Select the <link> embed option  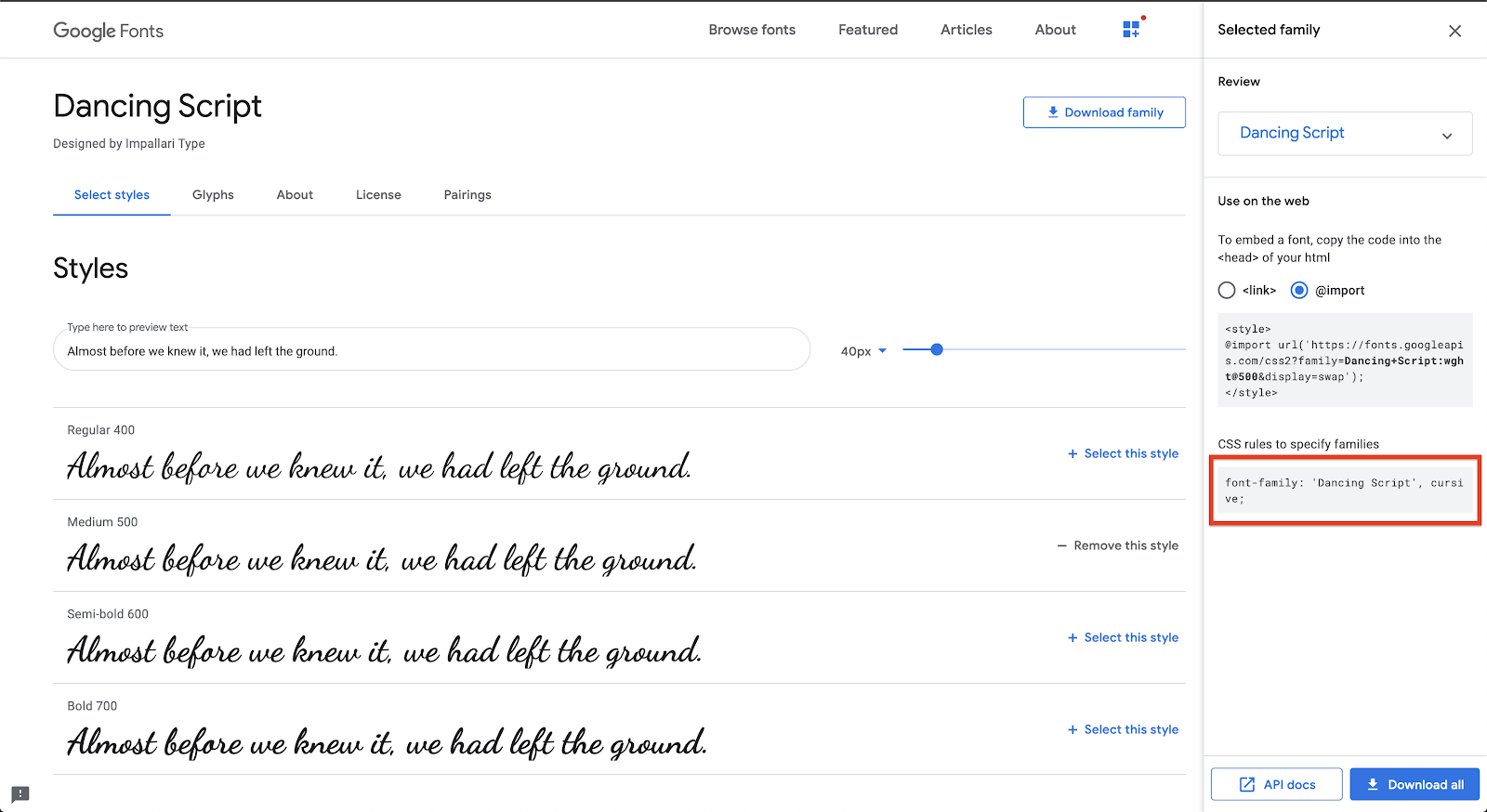pos(1227,291)
